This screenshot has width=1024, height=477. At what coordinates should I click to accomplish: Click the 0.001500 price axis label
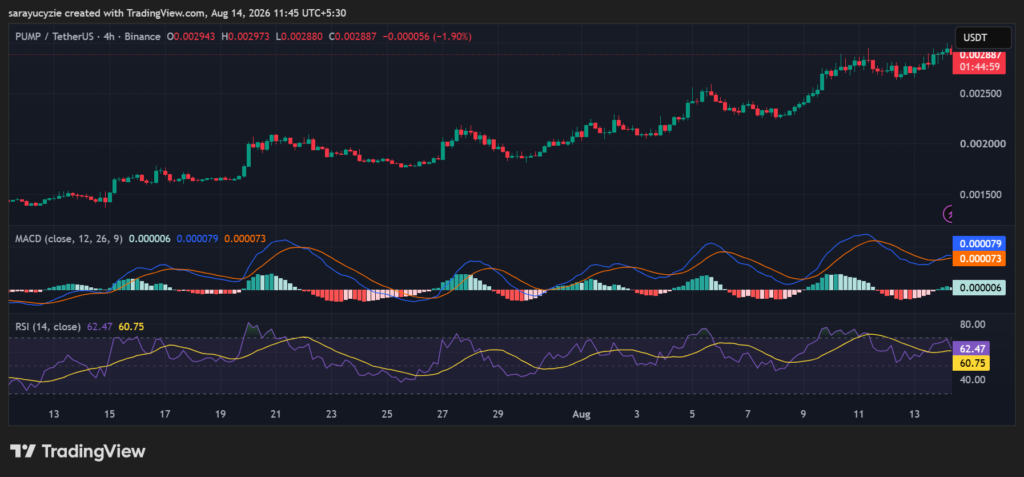981,195
